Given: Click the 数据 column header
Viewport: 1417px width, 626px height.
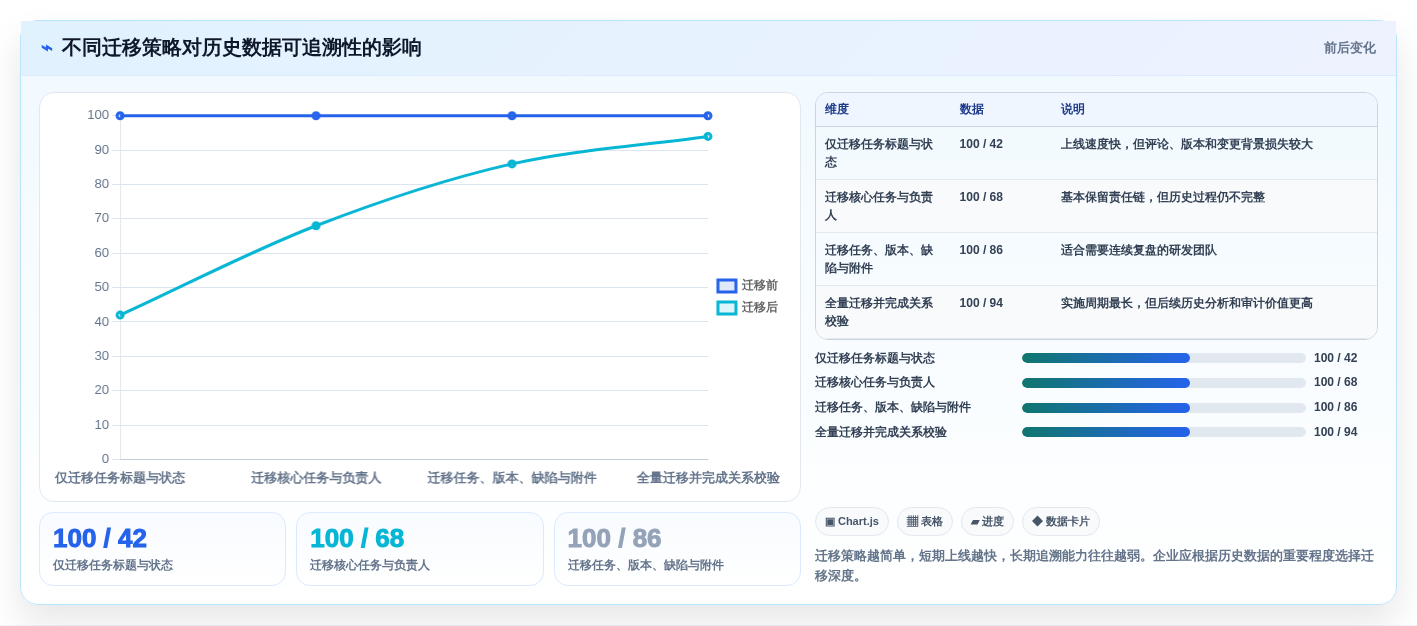Looking at the screenshot, I should pos(971,110).
